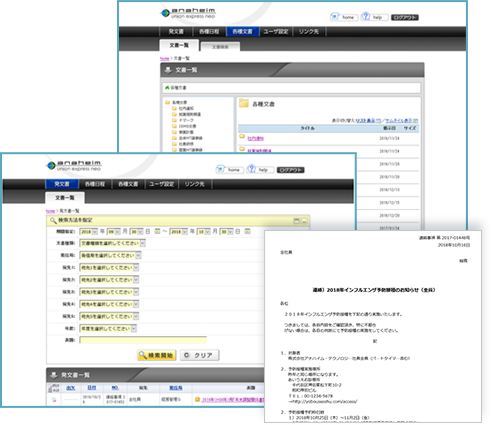Click ログアウト in the back window
The width and height of the screenshot is (491, 425).
405,17
